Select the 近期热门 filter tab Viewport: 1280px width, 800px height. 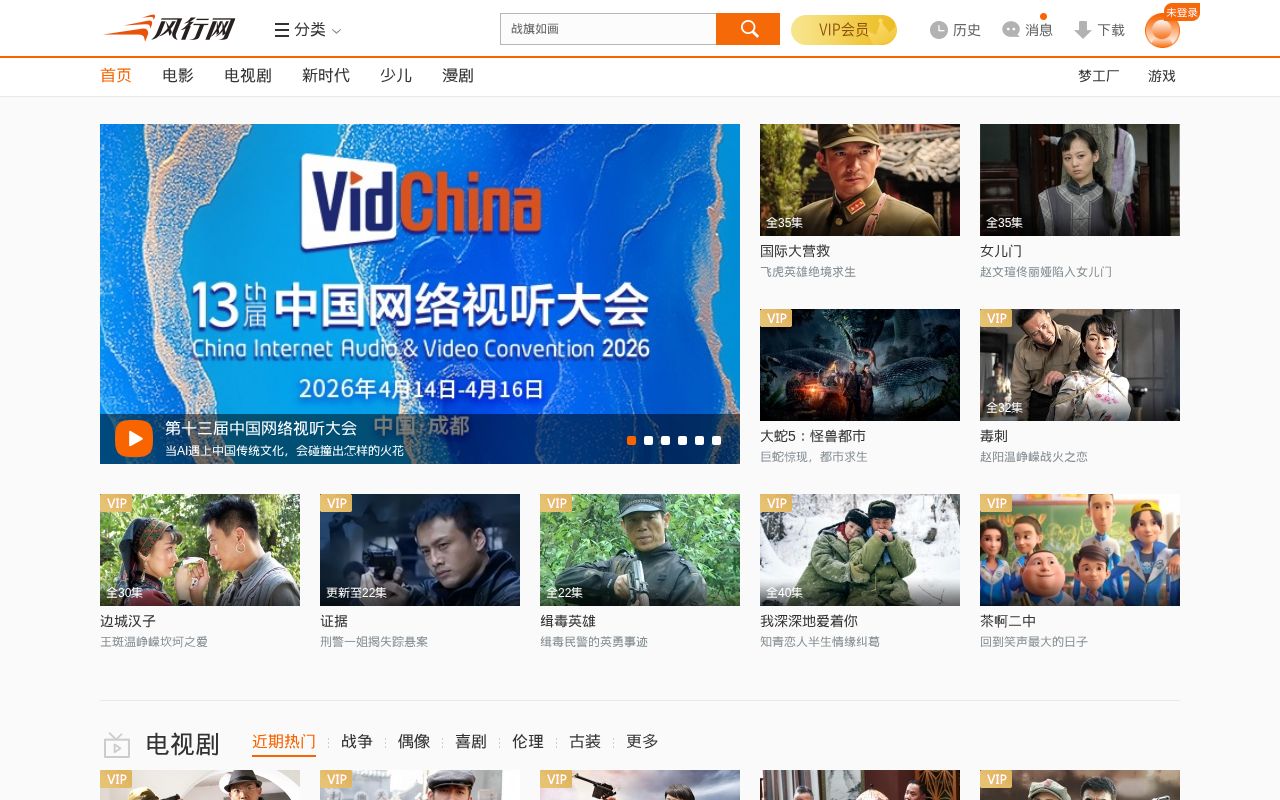coord(284,741)
